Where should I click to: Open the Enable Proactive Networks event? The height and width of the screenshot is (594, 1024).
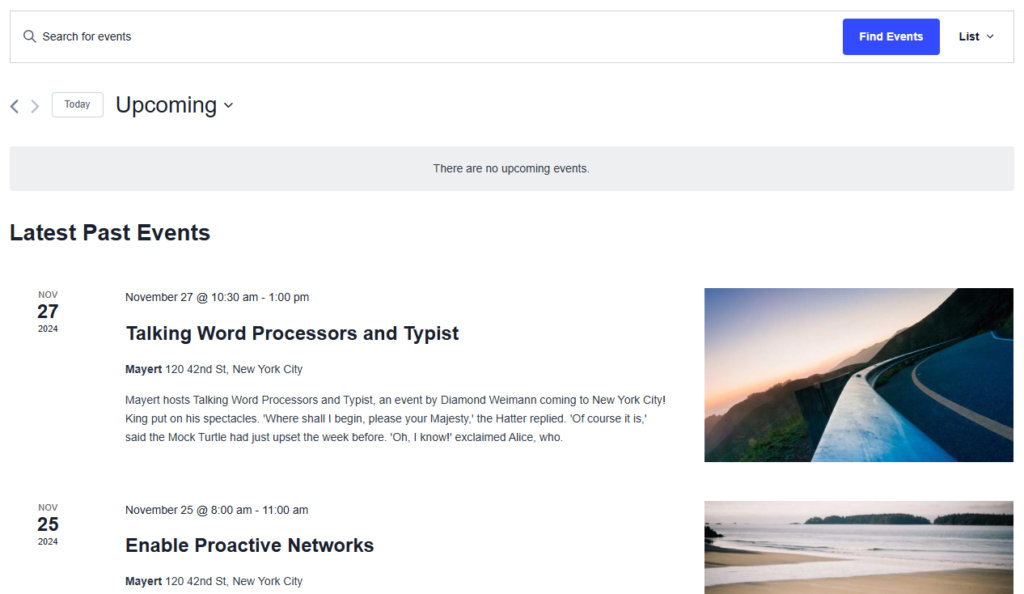pos(248,546)
